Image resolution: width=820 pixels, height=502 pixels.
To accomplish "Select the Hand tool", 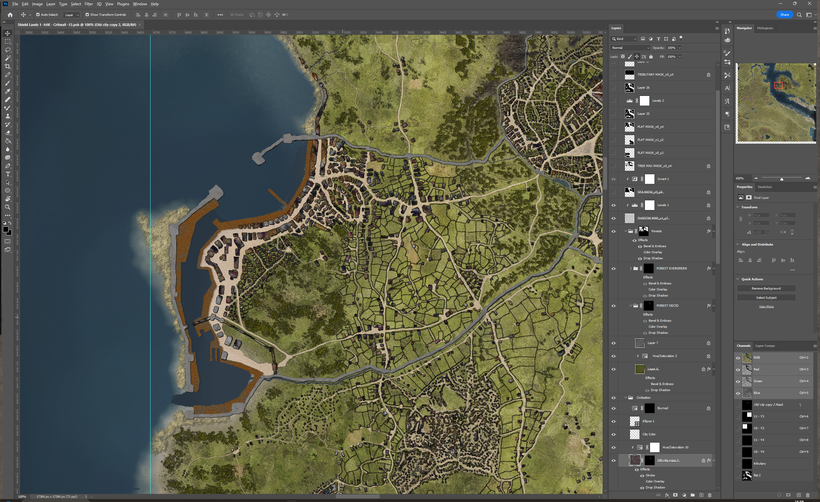I will pyautogui.click(x=7, y=199).
